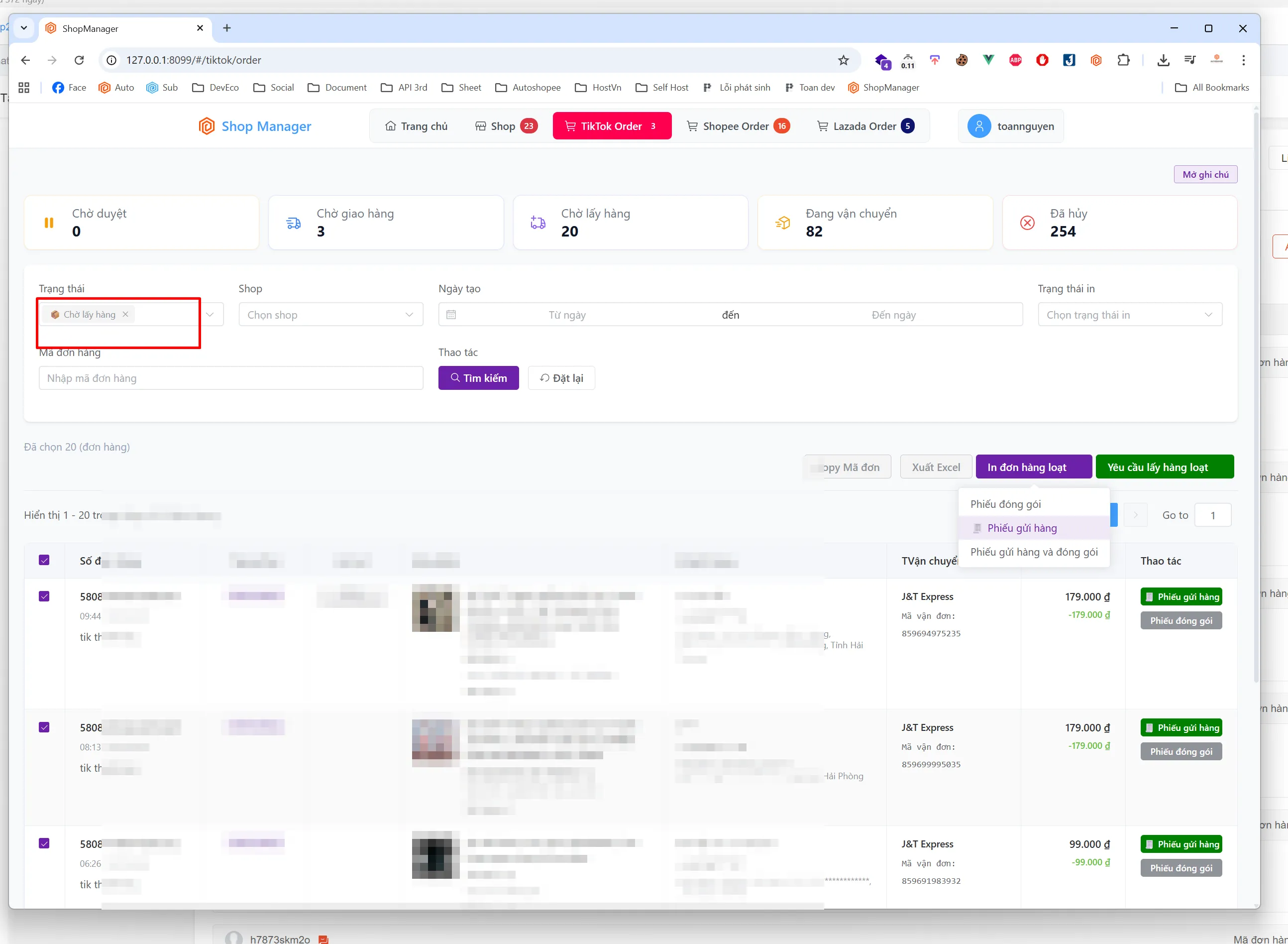Click the Đã hủy cancelled icon
Image resolution: width=1288 pixels, height=944 pixels.
click(x=1027, y=223)
